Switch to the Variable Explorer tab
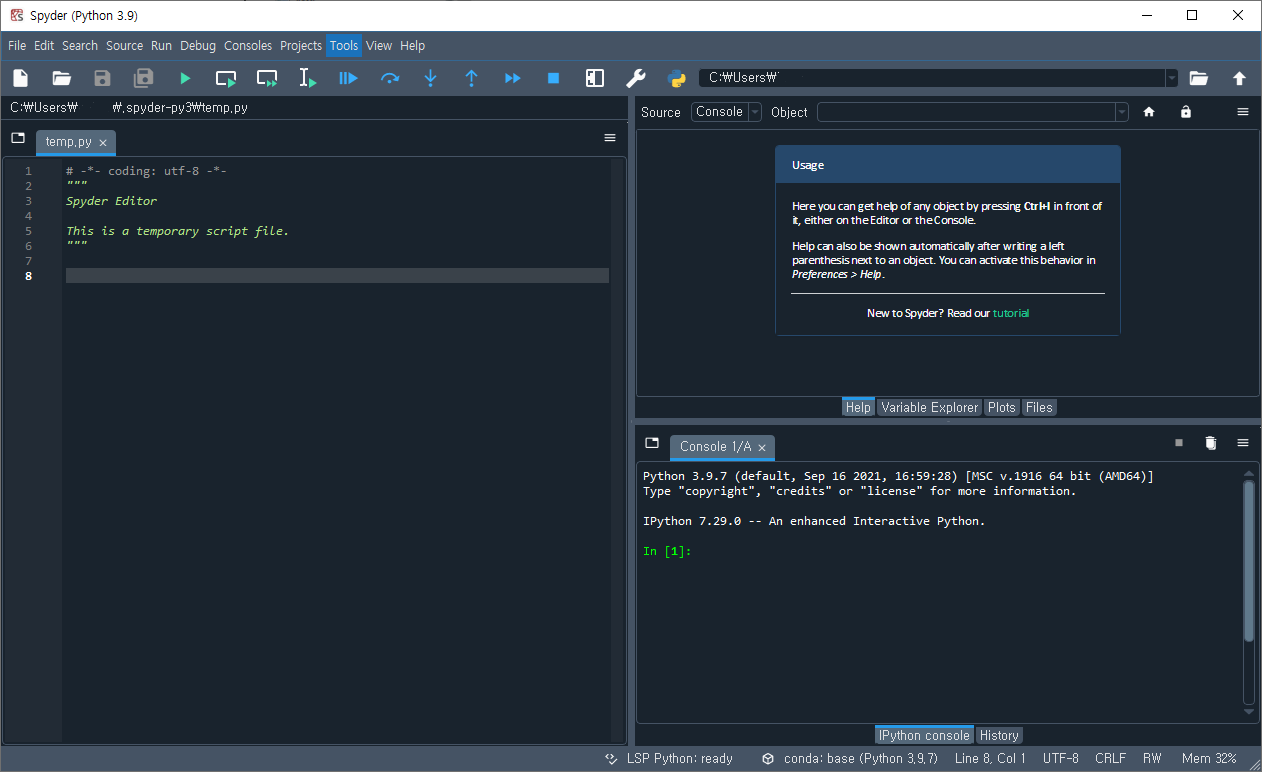 coord(929,407)
